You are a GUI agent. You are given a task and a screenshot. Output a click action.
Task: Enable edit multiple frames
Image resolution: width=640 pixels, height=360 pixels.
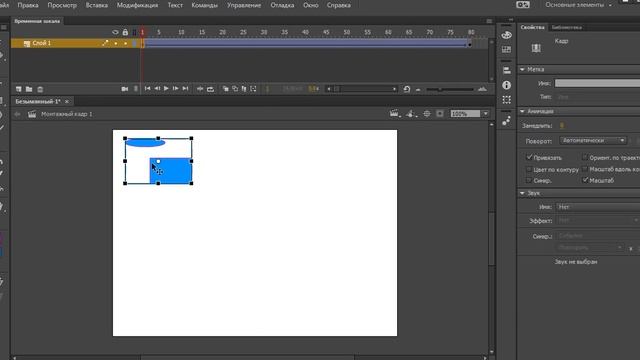244,89
